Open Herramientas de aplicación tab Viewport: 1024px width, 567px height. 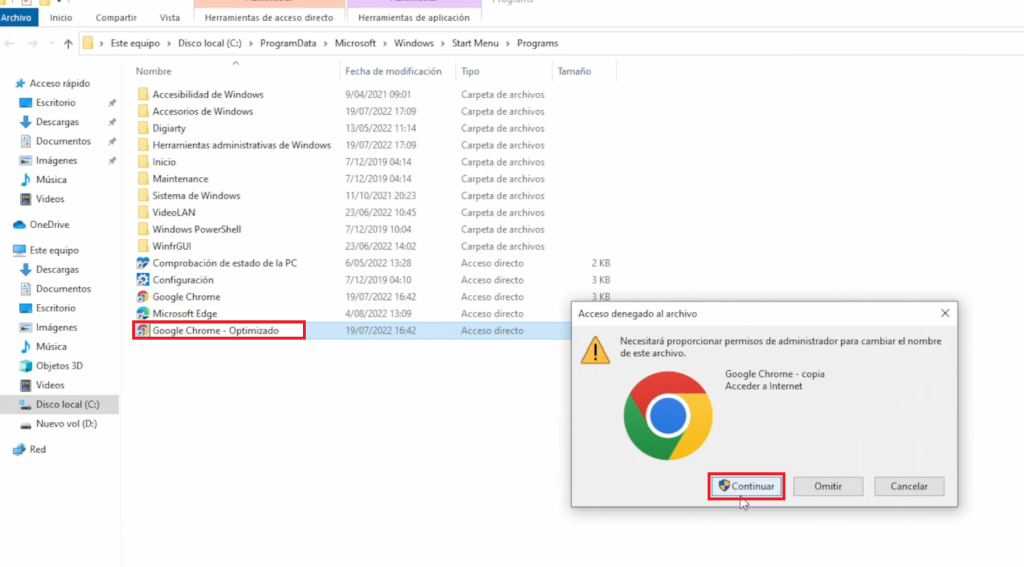point(414,18)
